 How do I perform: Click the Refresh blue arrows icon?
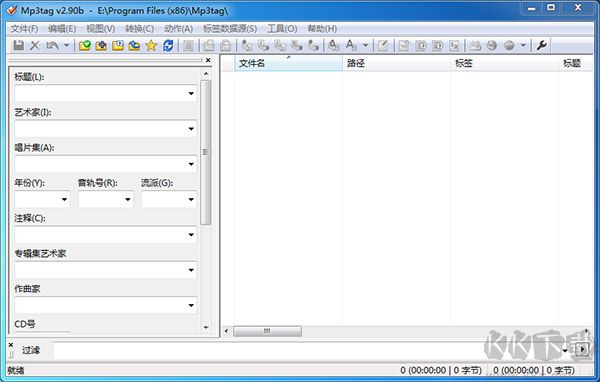168,46
